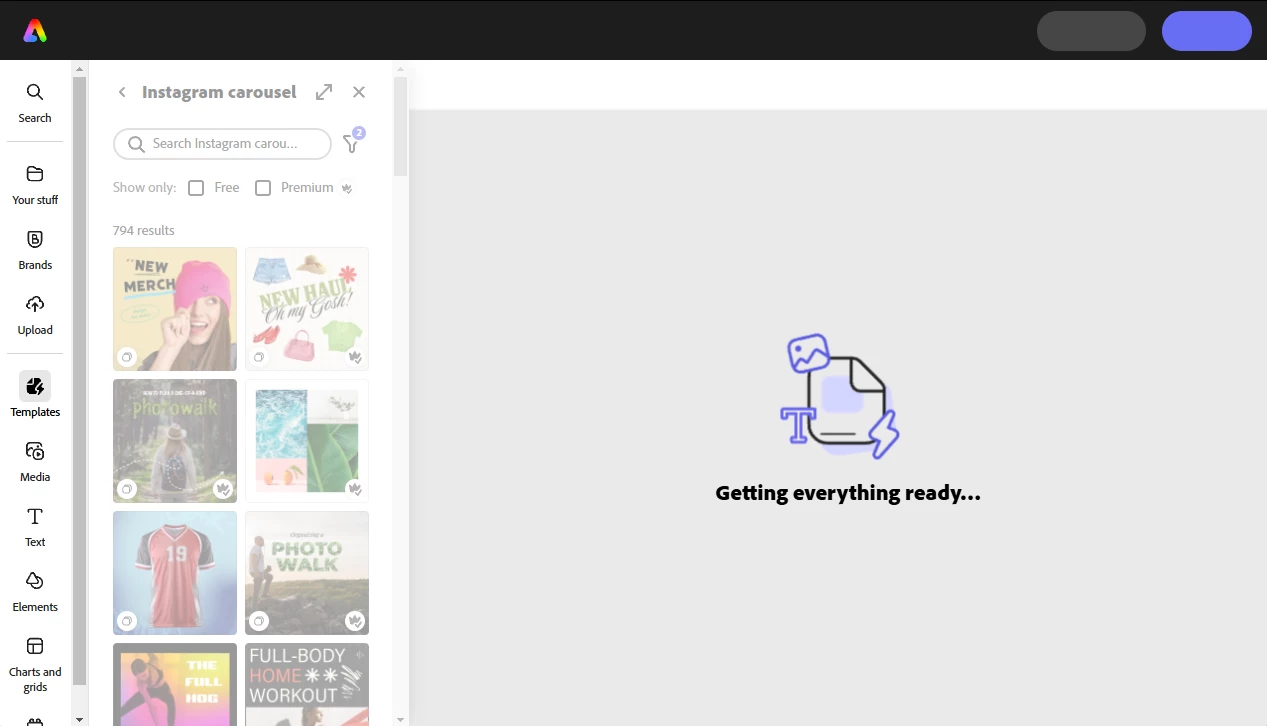Select Full-Body Home Workout template
1267x726 pixels.
click(307, 684)
